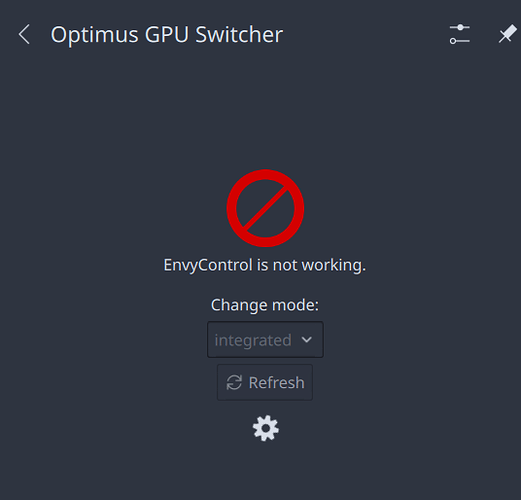Image resolution: width=521 pixels, height=500 pixels.
Task: Click the chevron arrow in mode combo box
Action: coord(306,340)
